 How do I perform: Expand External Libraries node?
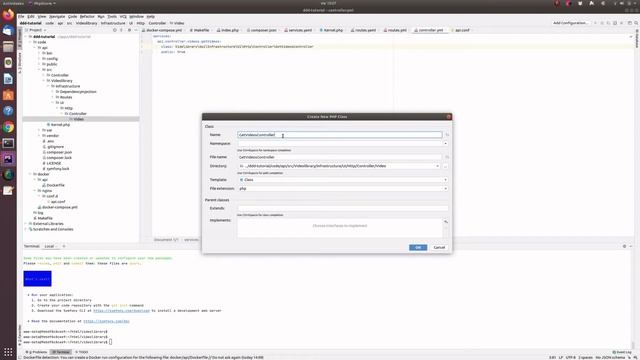coord(26,224)
